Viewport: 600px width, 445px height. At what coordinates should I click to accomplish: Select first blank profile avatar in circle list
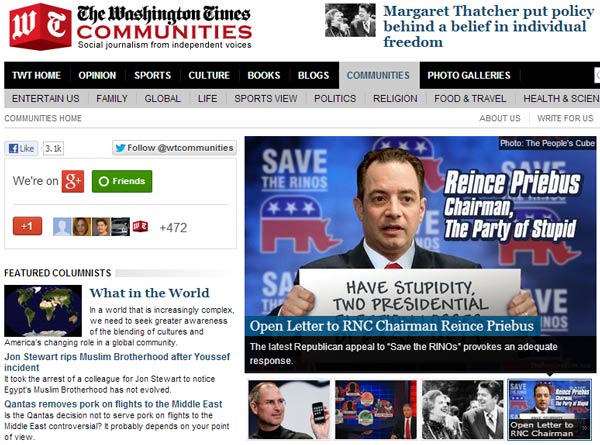62,227
